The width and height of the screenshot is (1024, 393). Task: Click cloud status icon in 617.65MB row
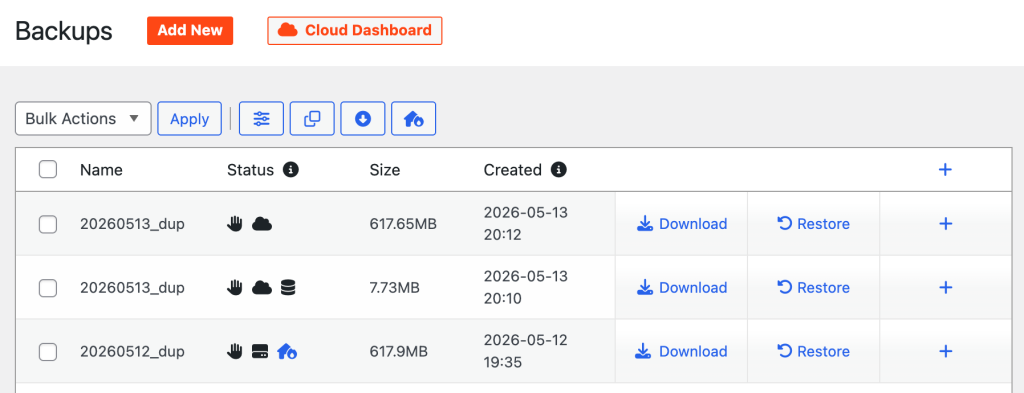pos(262,224)
